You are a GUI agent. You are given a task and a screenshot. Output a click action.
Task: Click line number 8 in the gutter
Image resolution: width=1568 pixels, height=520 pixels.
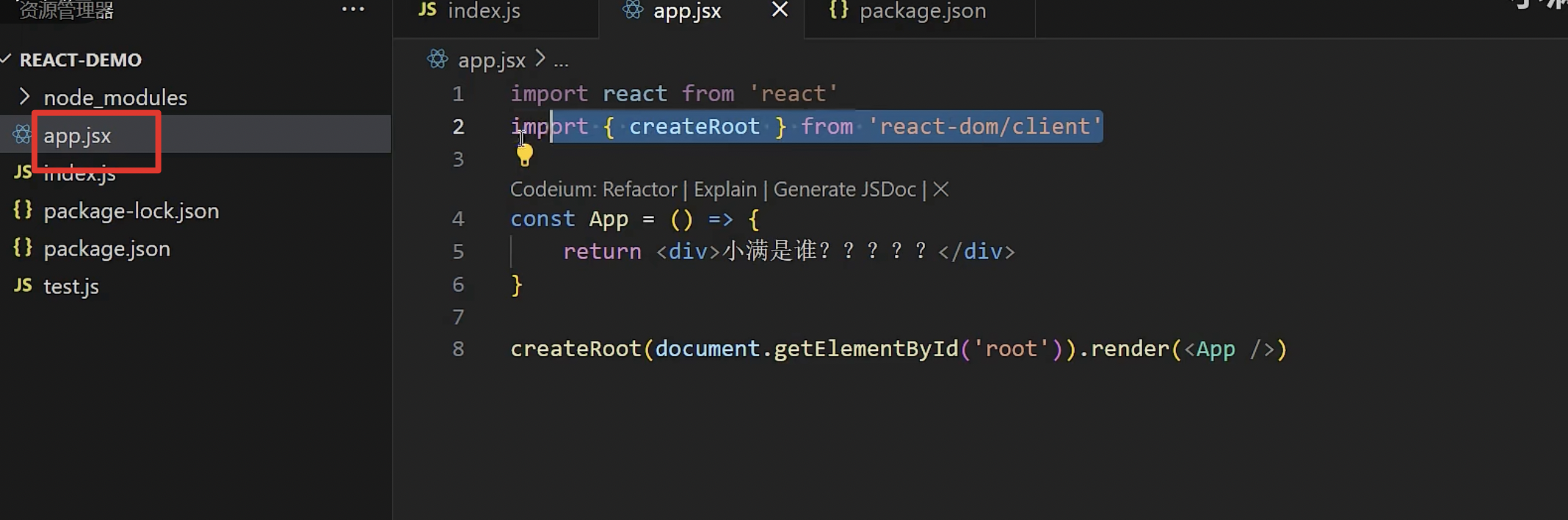(458, 349)
